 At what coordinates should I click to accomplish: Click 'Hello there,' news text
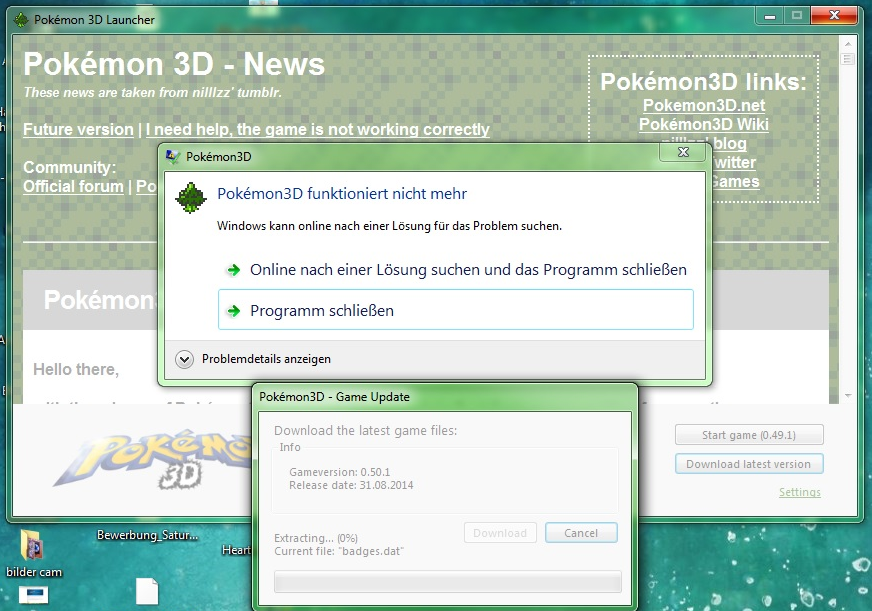[76, 369]
